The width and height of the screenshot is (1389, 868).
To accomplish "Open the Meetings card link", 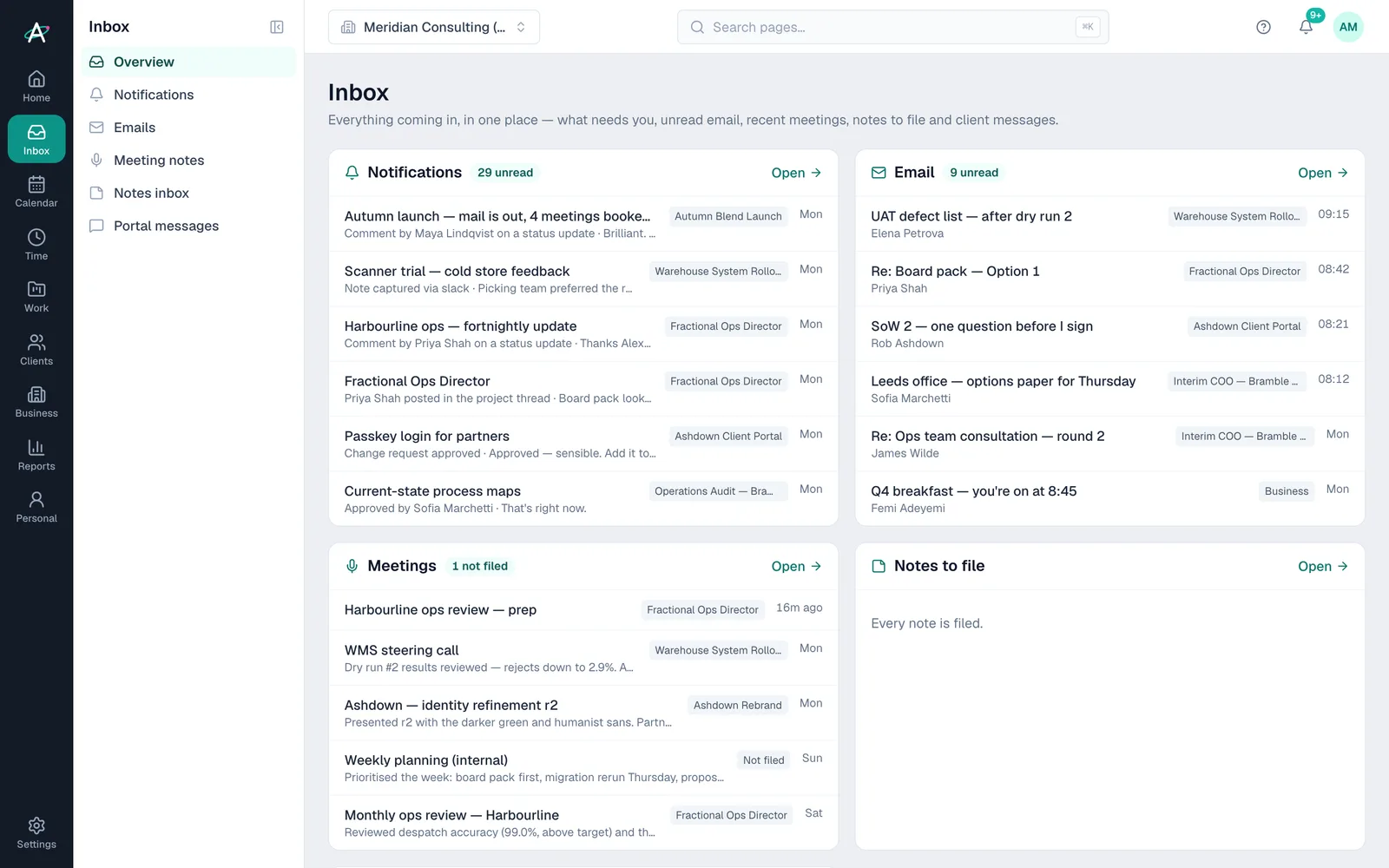I will coord(796,566).
